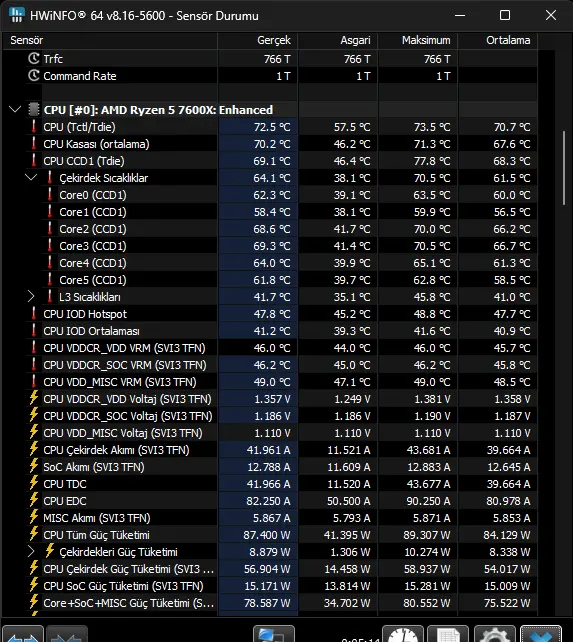The image size is (573, 642).
Task: Expand the L3 Sıcaklıkları subtree
Action: click(x=31, y=296)
